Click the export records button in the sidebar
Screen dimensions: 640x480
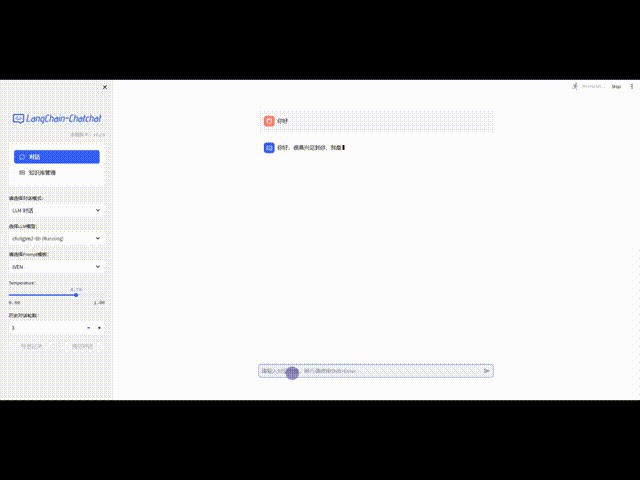pyautogui.click(x=31, y=346)
